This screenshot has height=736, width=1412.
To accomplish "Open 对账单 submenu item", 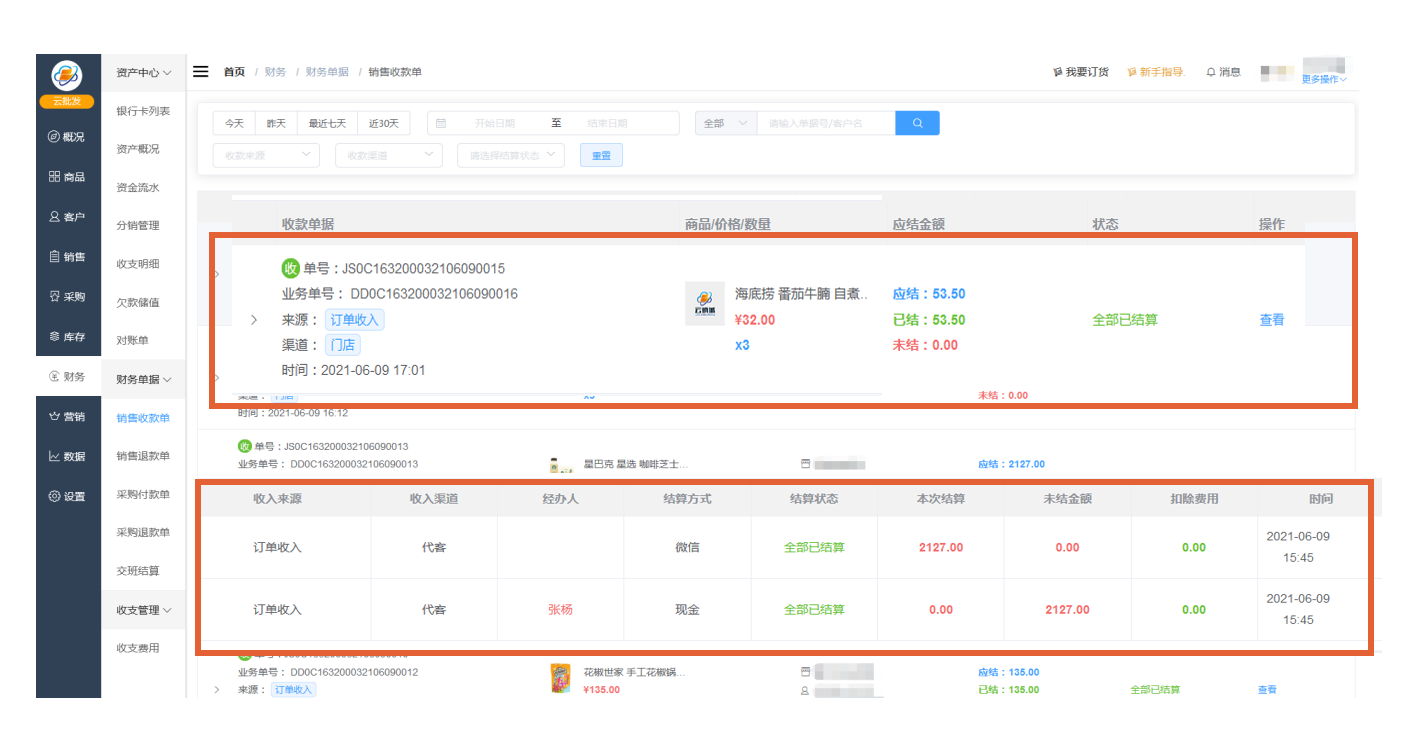I will (x=132, y=341).
